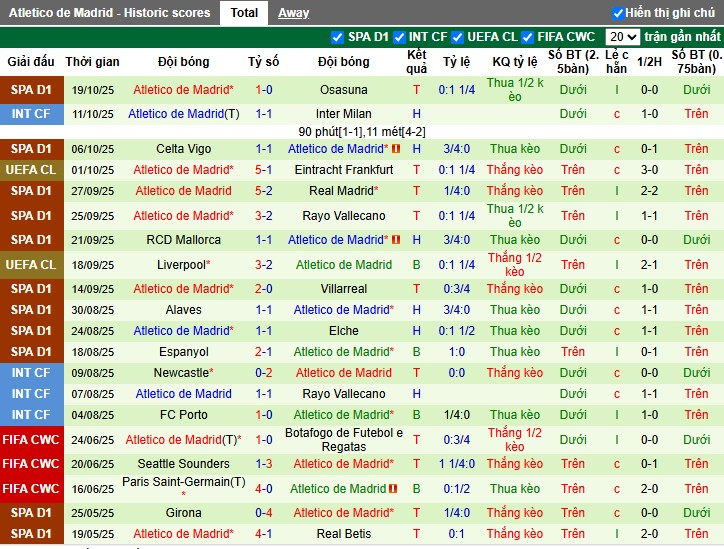Select the Eintracht Frankfurt team name
The width and height of the screenshot is (724, 549).
[x=344, y=169]
